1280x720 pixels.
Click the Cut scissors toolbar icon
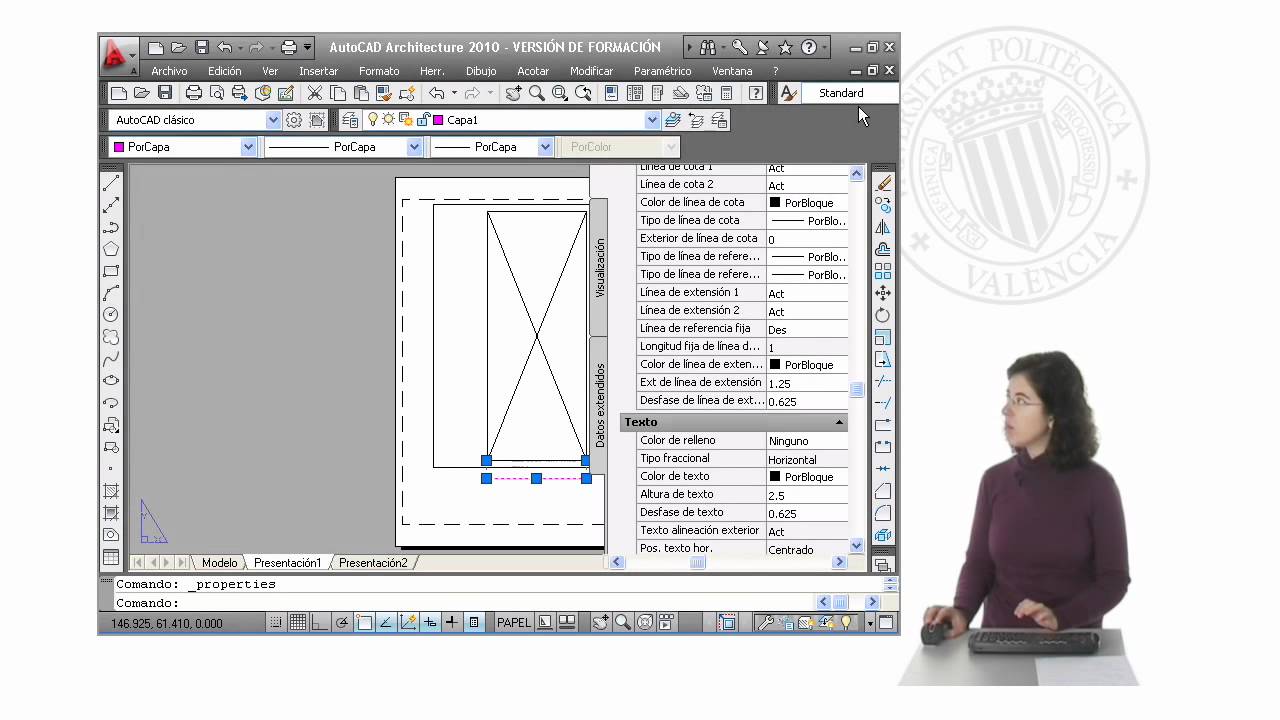point(315,93)
